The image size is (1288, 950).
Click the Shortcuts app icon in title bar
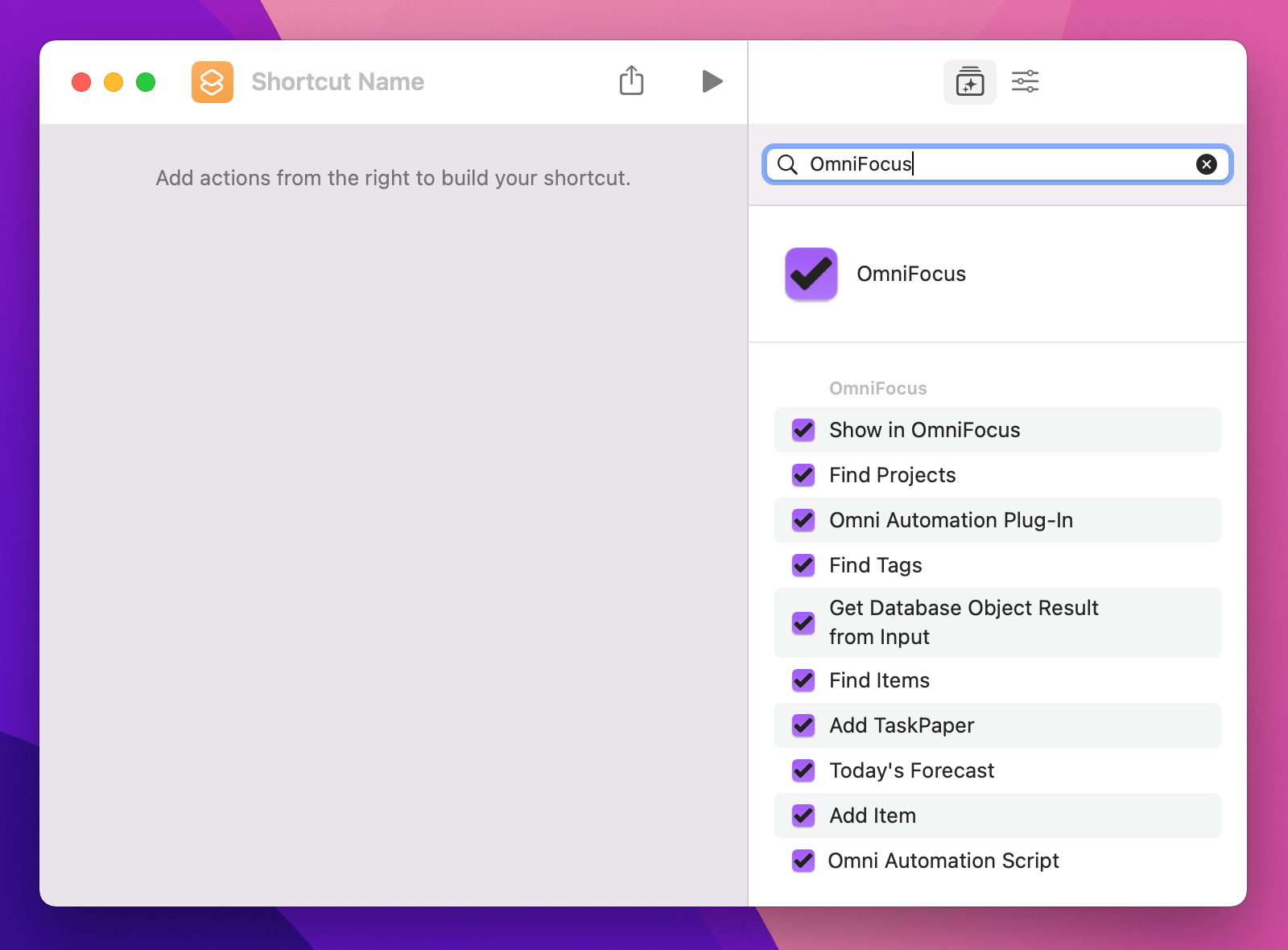click(213, 82)
